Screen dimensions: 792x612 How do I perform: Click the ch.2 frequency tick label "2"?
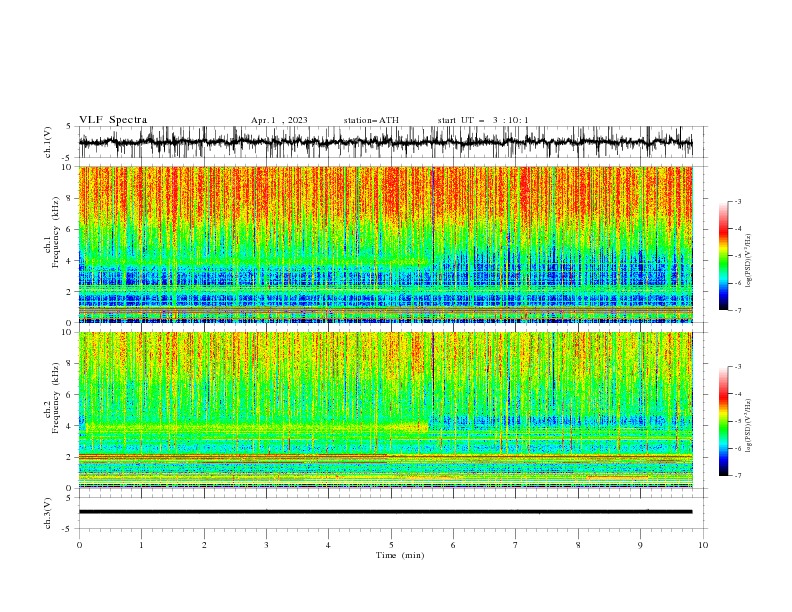[70, 457]
